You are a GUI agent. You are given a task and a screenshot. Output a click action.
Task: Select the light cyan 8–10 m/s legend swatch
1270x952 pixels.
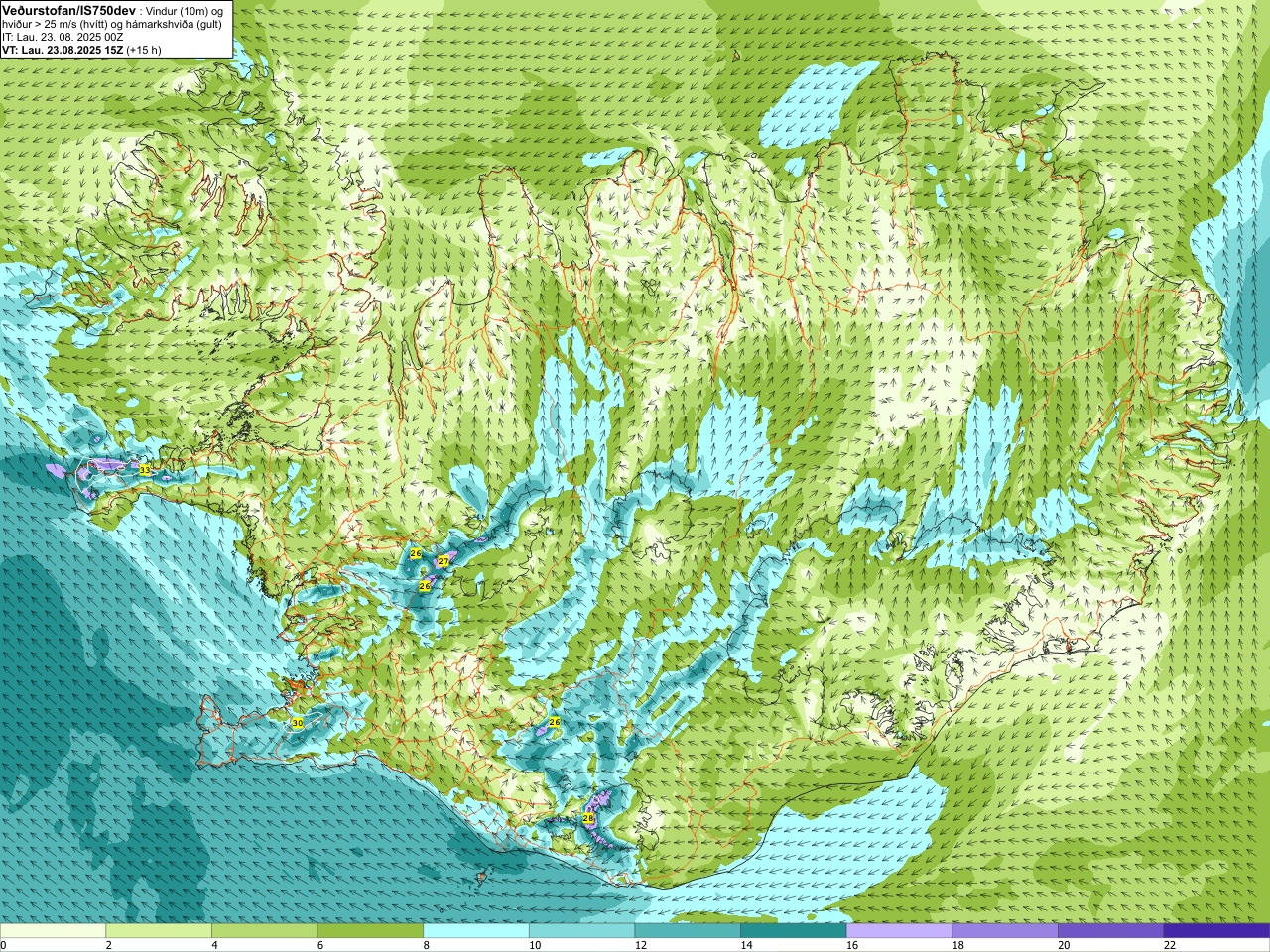coord(476,931)
